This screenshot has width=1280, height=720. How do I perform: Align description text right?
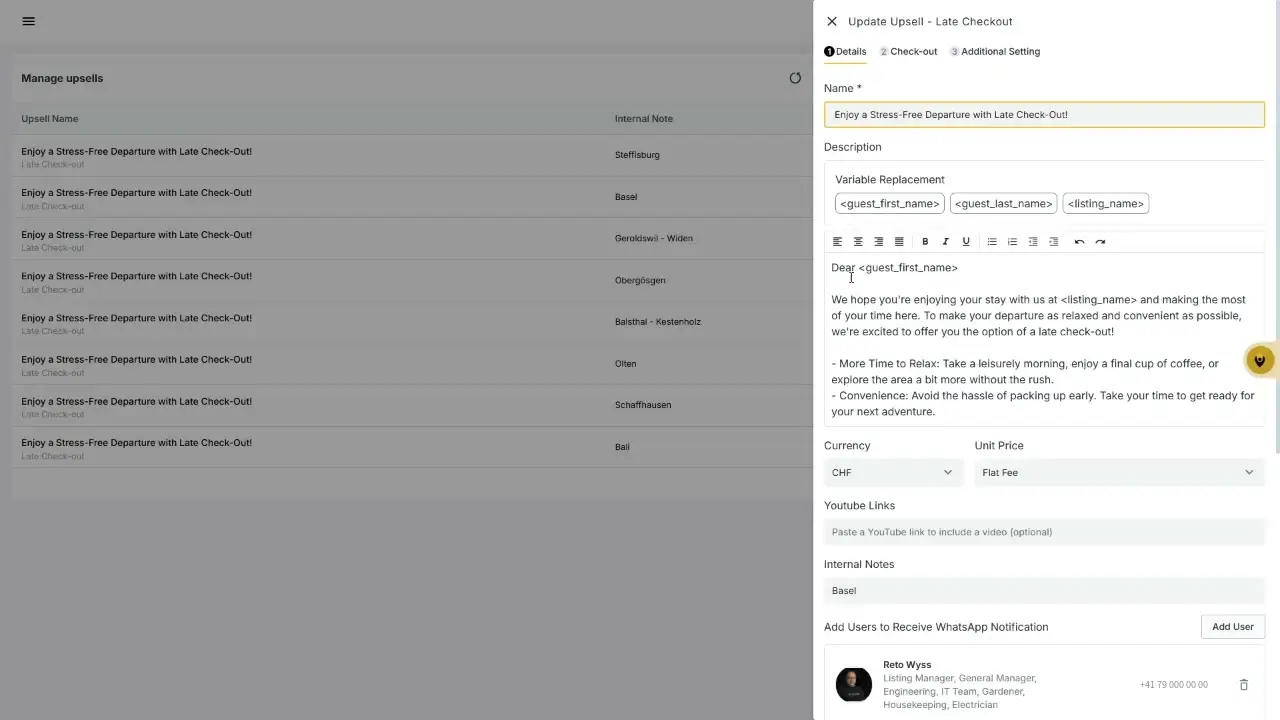(x=879, y=242)
